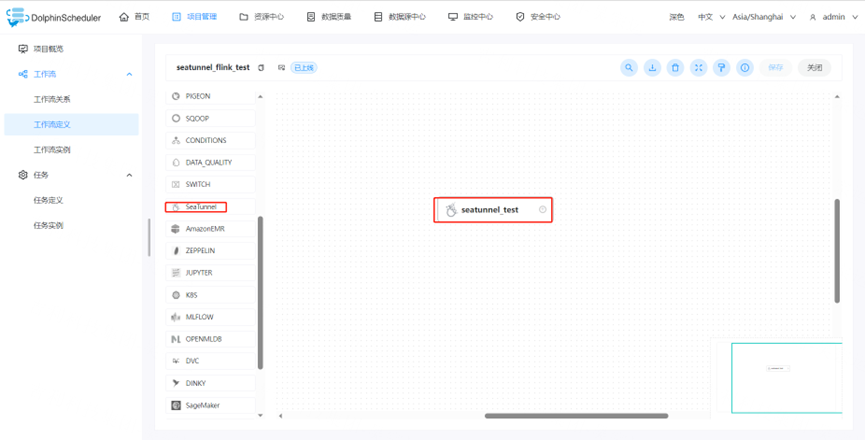
Task: Open 工作流关系 in the sidebar
Action: 71,99
